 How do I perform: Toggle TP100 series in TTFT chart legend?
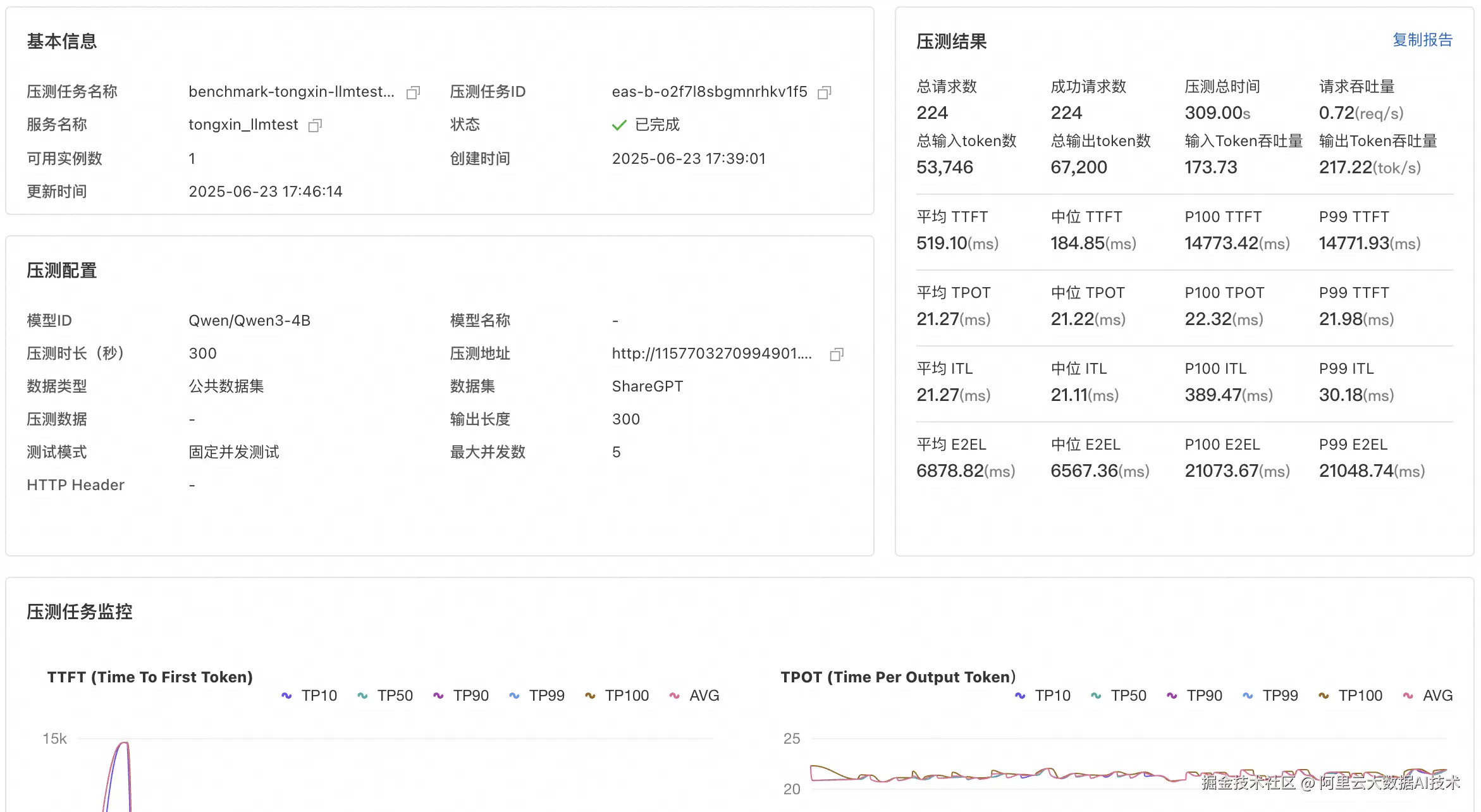pos(617,696)
